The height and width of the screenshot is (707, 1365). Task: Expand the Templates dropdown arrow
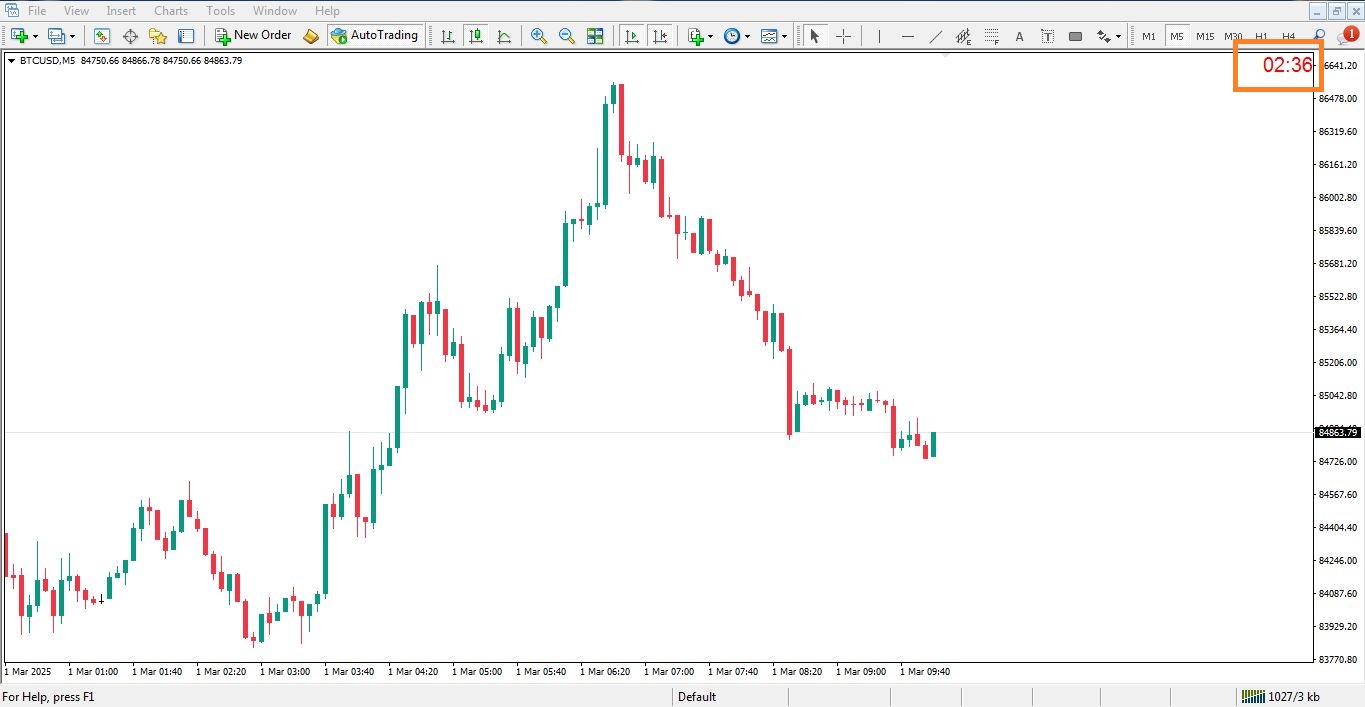coord(784,36)
